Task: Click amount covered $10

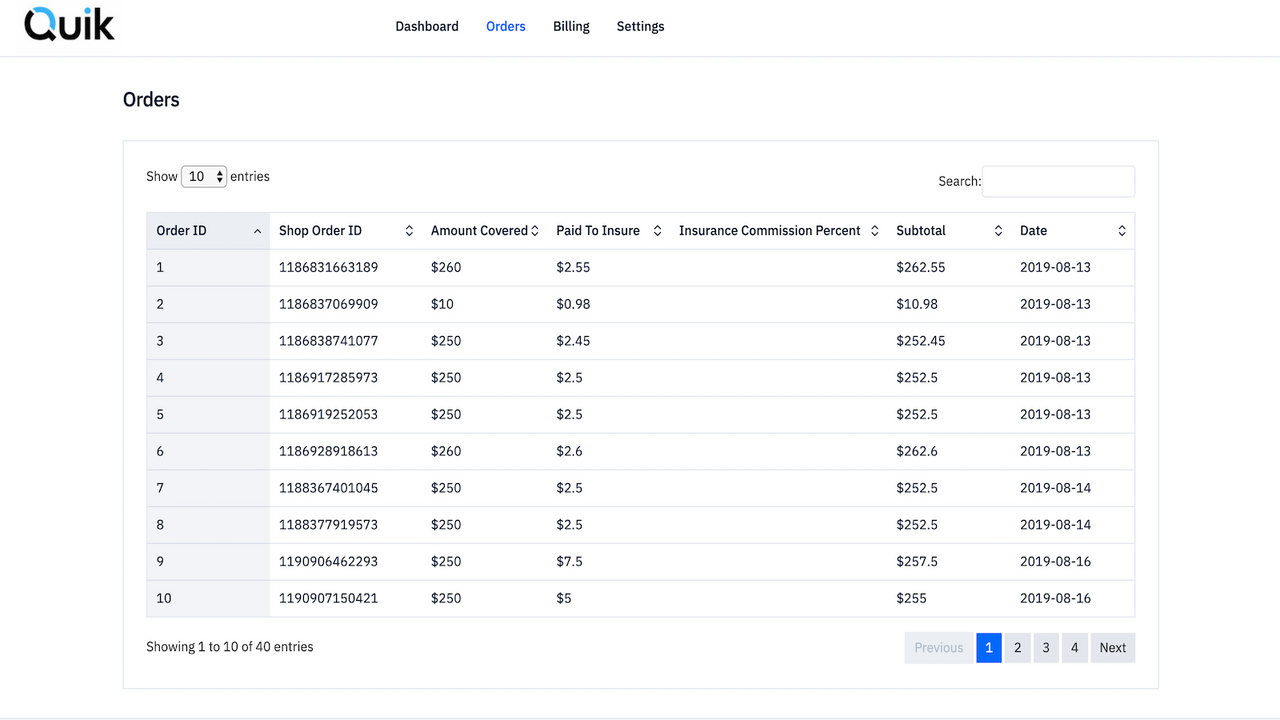Action: point(442,304)
